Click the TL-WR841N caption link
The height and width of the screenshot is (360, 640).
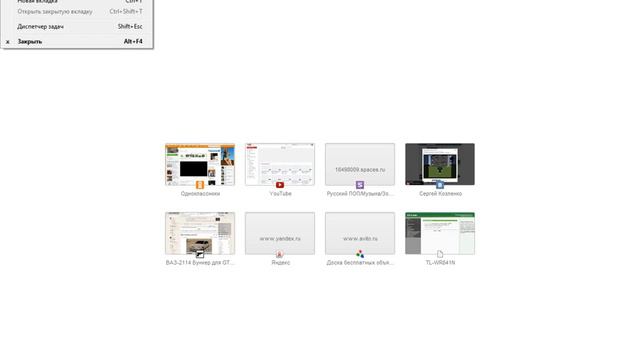click(440, 263)
